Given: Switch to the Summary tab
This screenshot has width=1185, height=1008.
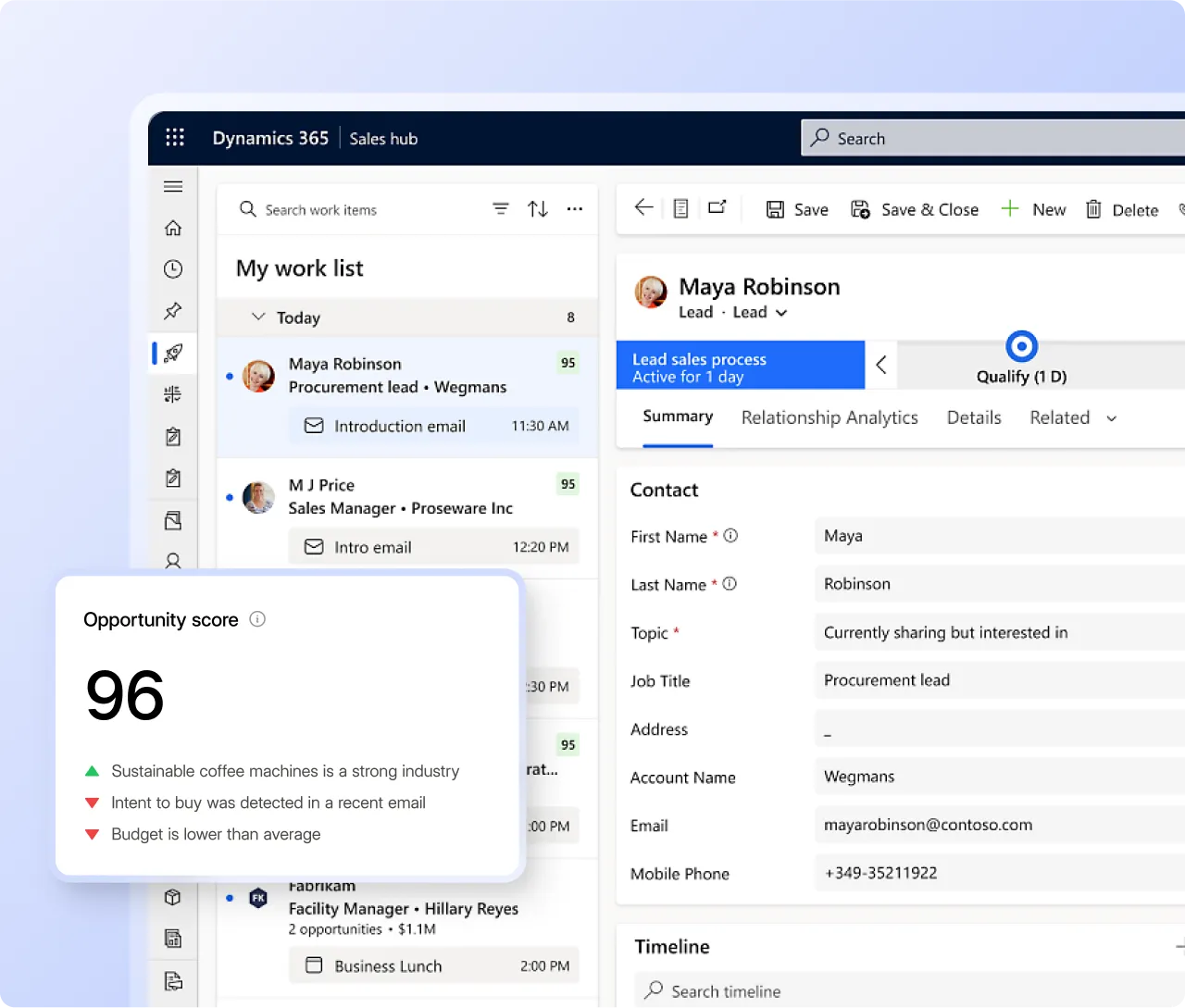Looking at the screenshot, I should pos(678,417).
